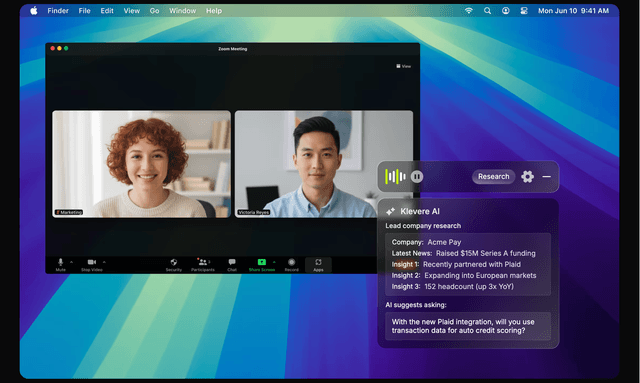Open Wi-Fi status in menu bar
The height and width of the screenshot is (383, 640).
click(469, 11)
